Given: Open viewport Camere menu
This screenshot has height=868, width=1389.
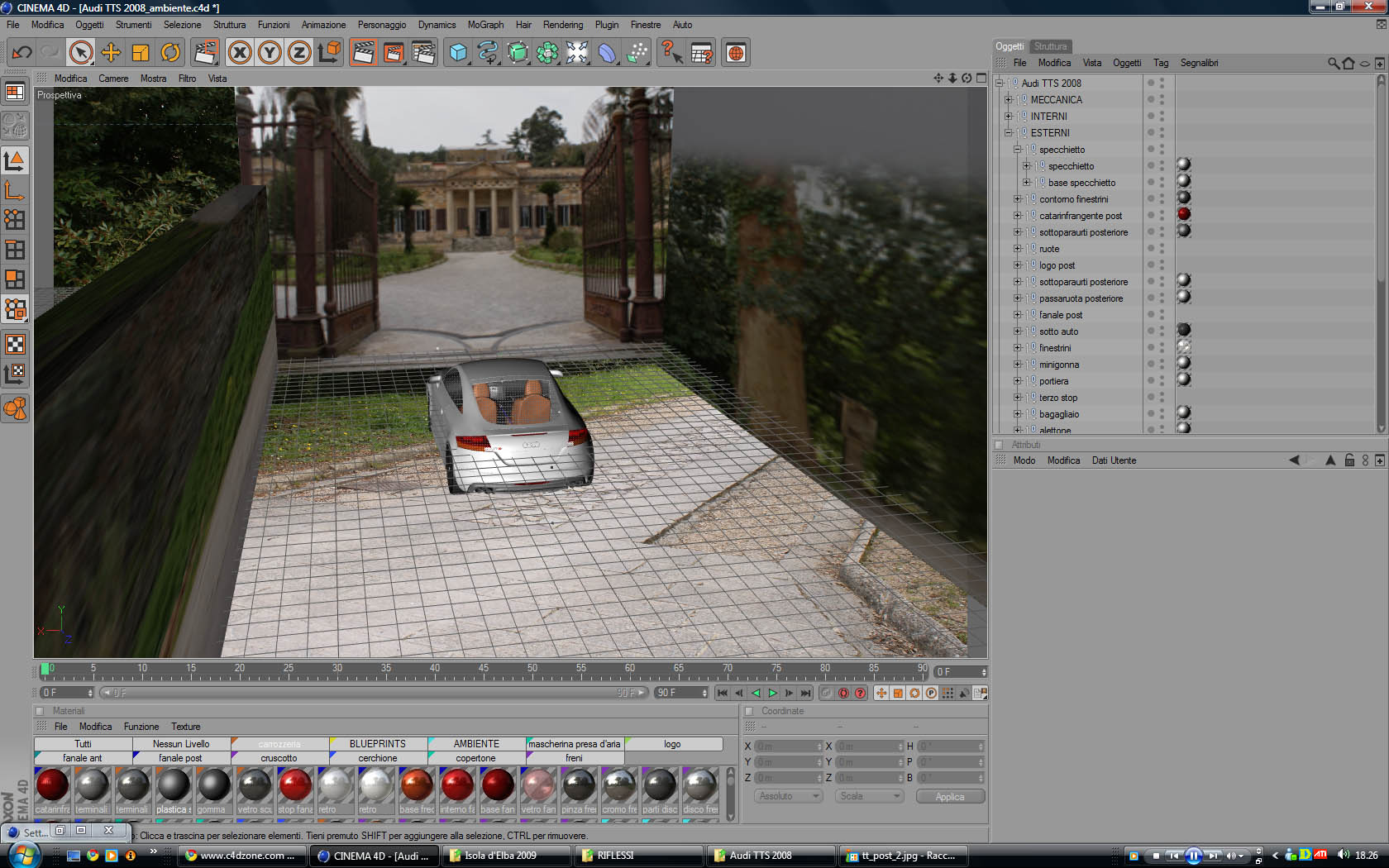Looking at the screenshot, I should [113, 79].
